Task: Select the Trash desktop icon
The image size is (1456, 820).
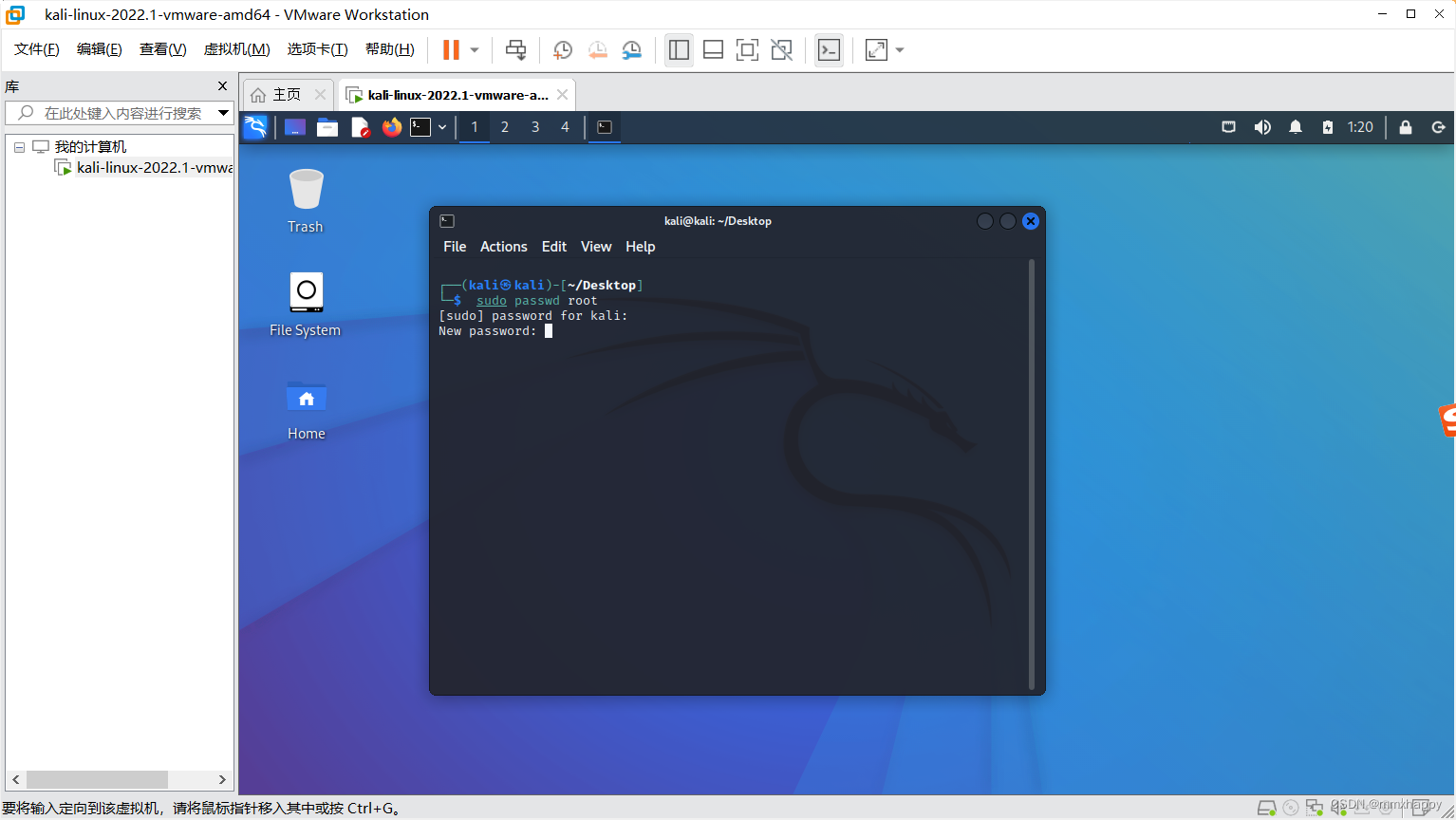Action: click(306, 200)
